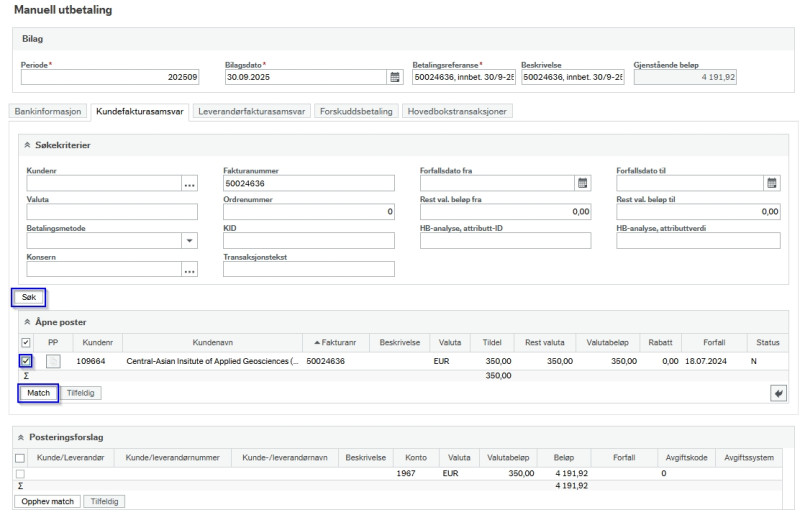The image size is (800, 515).
Task: Click the Kundenr search field
Action: point(104,184)
